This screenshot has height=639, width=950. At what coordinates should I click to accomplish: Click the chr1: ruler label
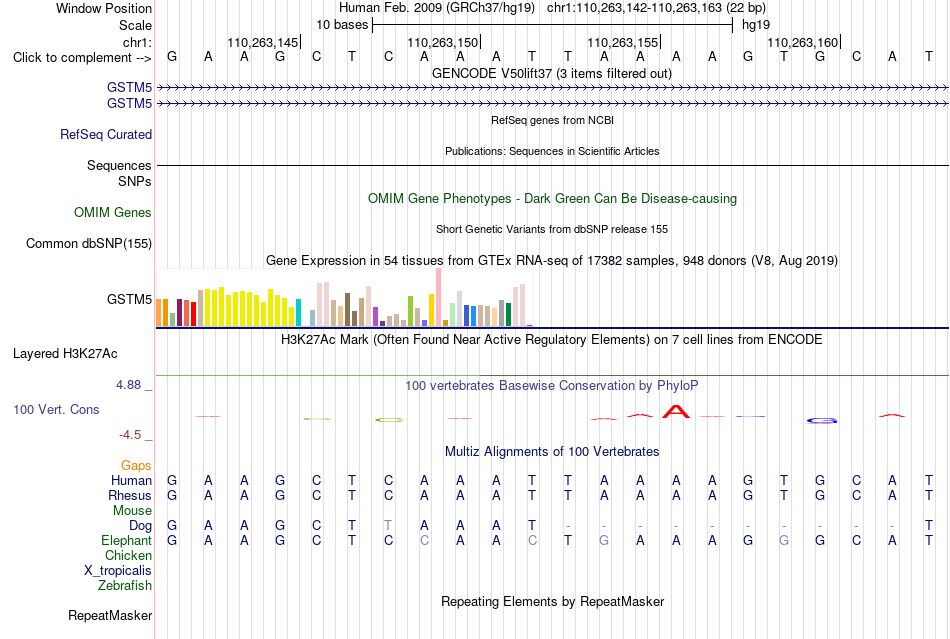[x=137, y=42]
